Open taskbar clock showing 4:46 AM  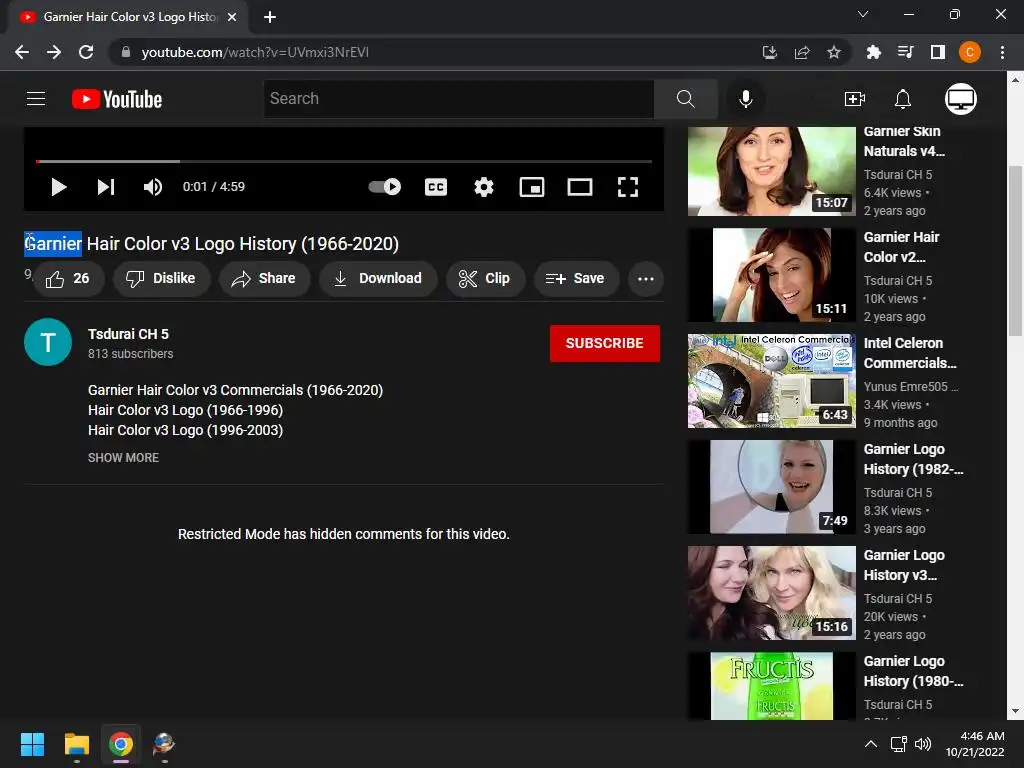[x=975, y=744]
